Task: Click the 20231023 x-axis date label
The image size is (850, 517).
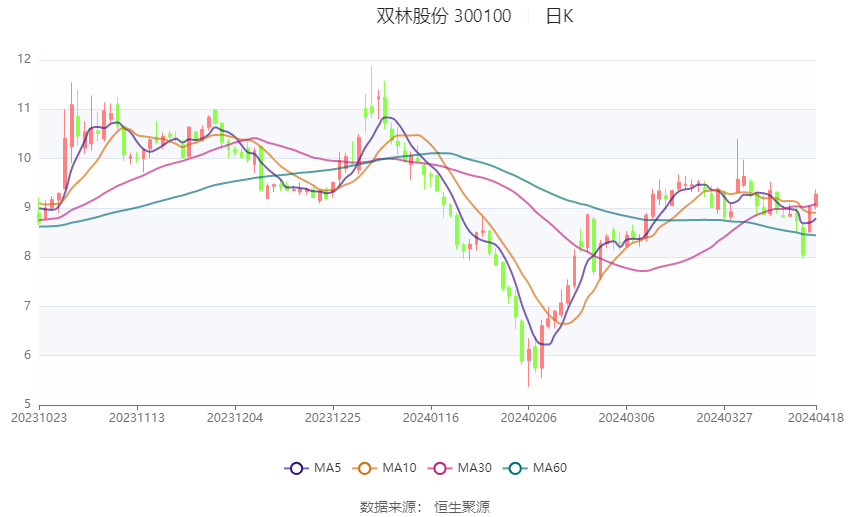Action: (39, 418)
